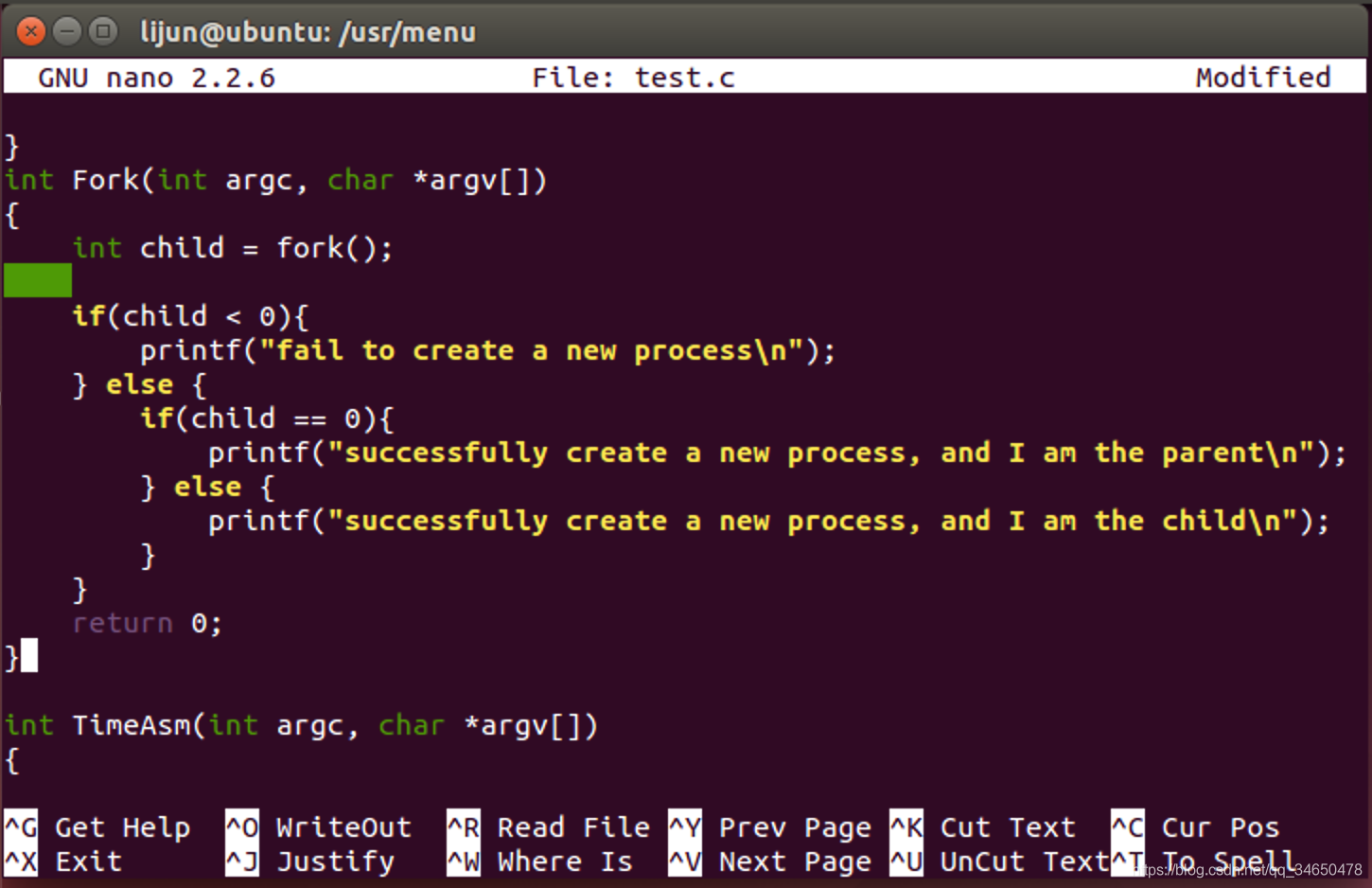This screenshot has height=888, width=1372.
Task: Click the ^C Cur Pos shortcut
Action: 1196,827
